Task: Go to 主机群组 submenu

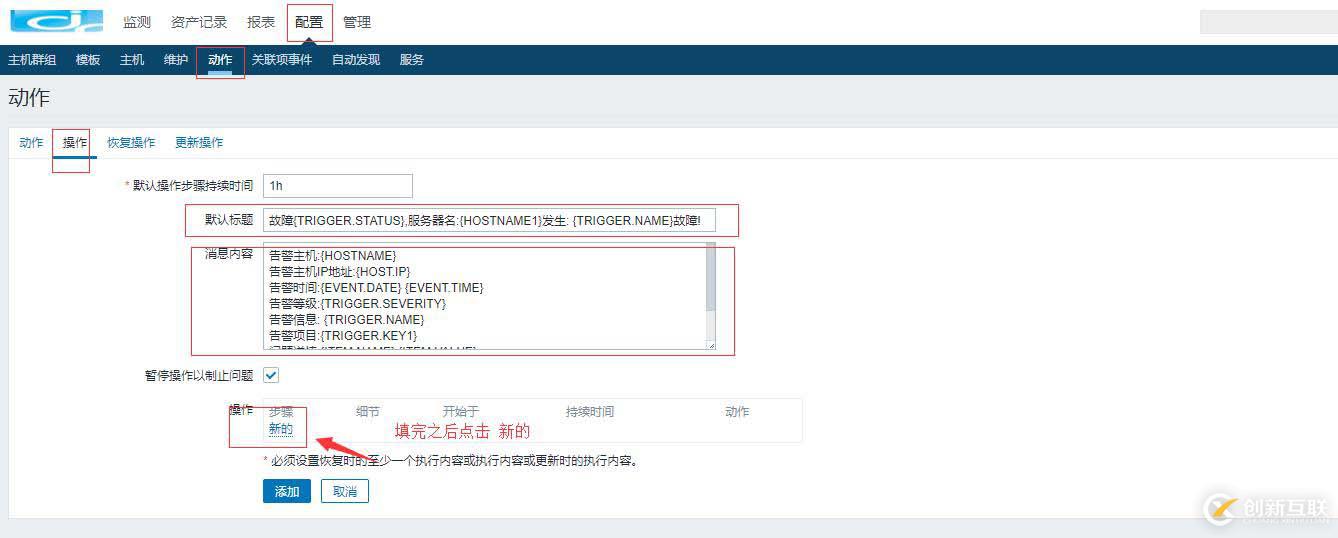Action: tap(32, 60)
